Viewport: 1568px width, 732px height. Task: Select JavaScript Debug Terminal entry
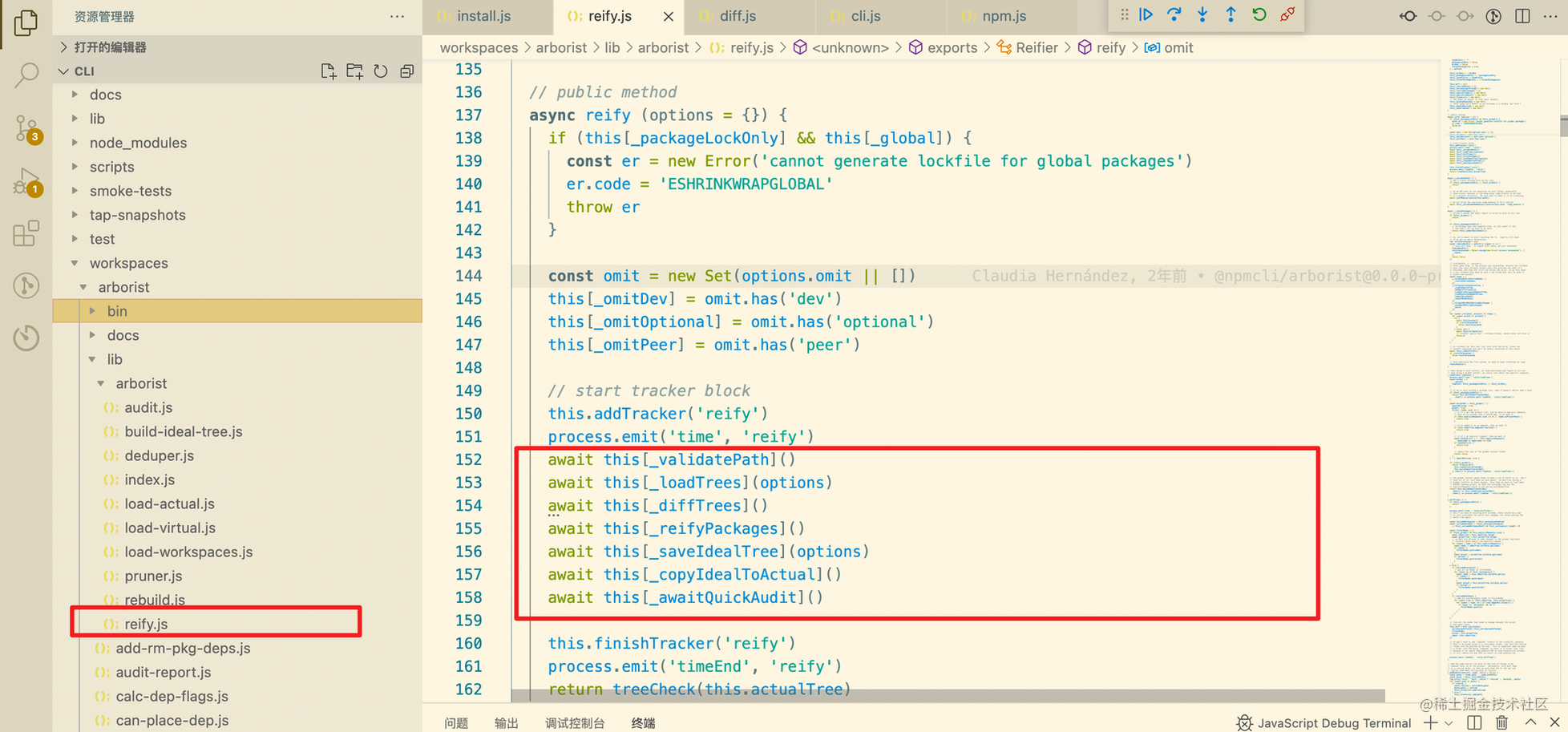tap(1324, 722)
